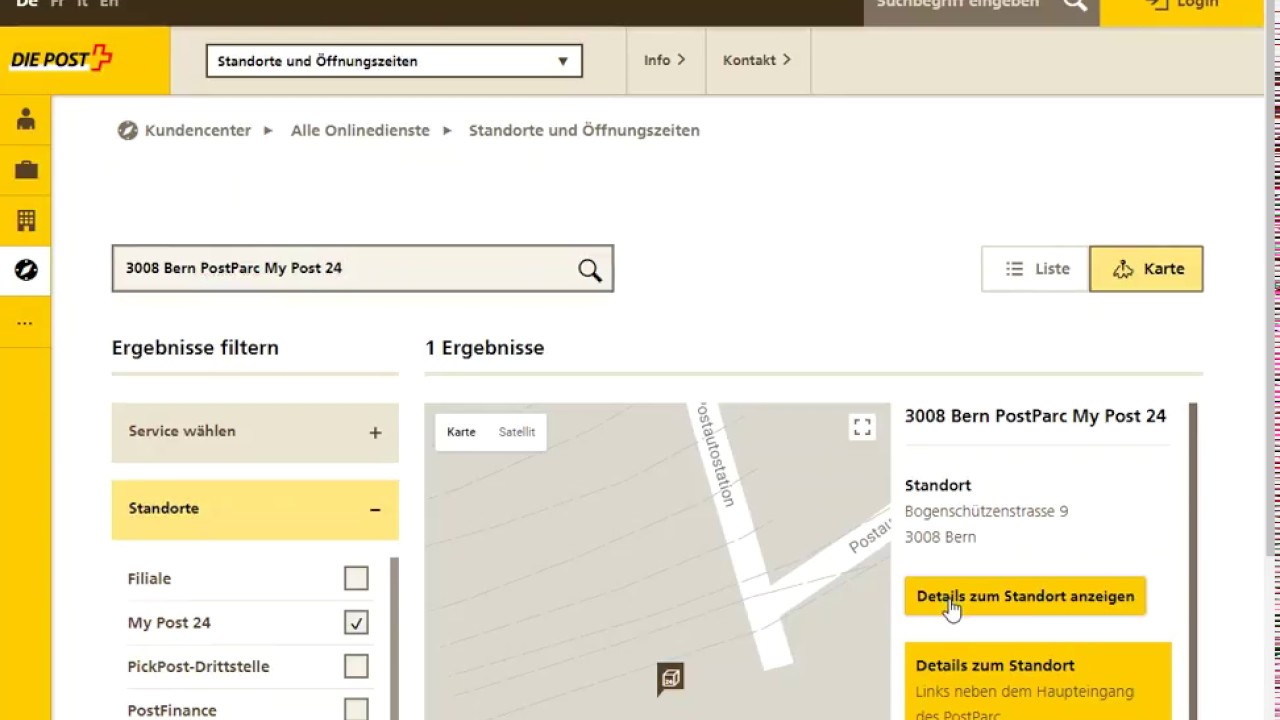The height and width of the screenshot is (720, 1280).
Task: Click the Suchbegriff eingeben search field
Action: 958,6
